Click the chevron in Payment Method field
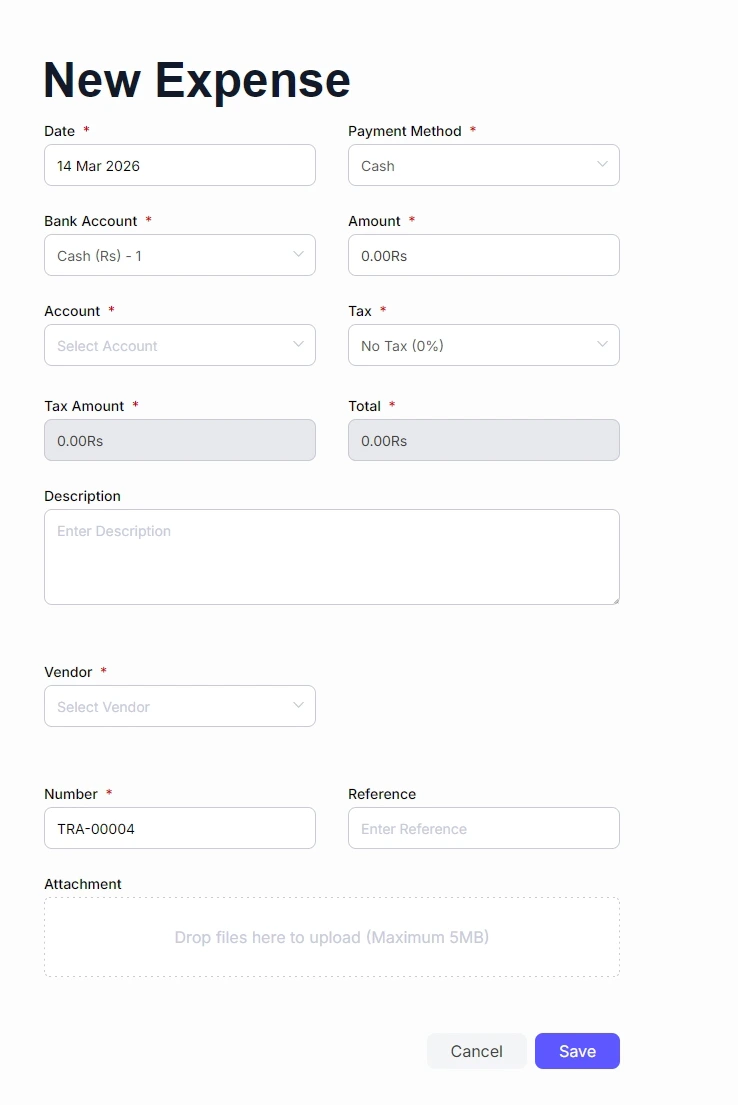Image resolution: width=738 pixels, height=1105 pixels. (x=602, y=165)
